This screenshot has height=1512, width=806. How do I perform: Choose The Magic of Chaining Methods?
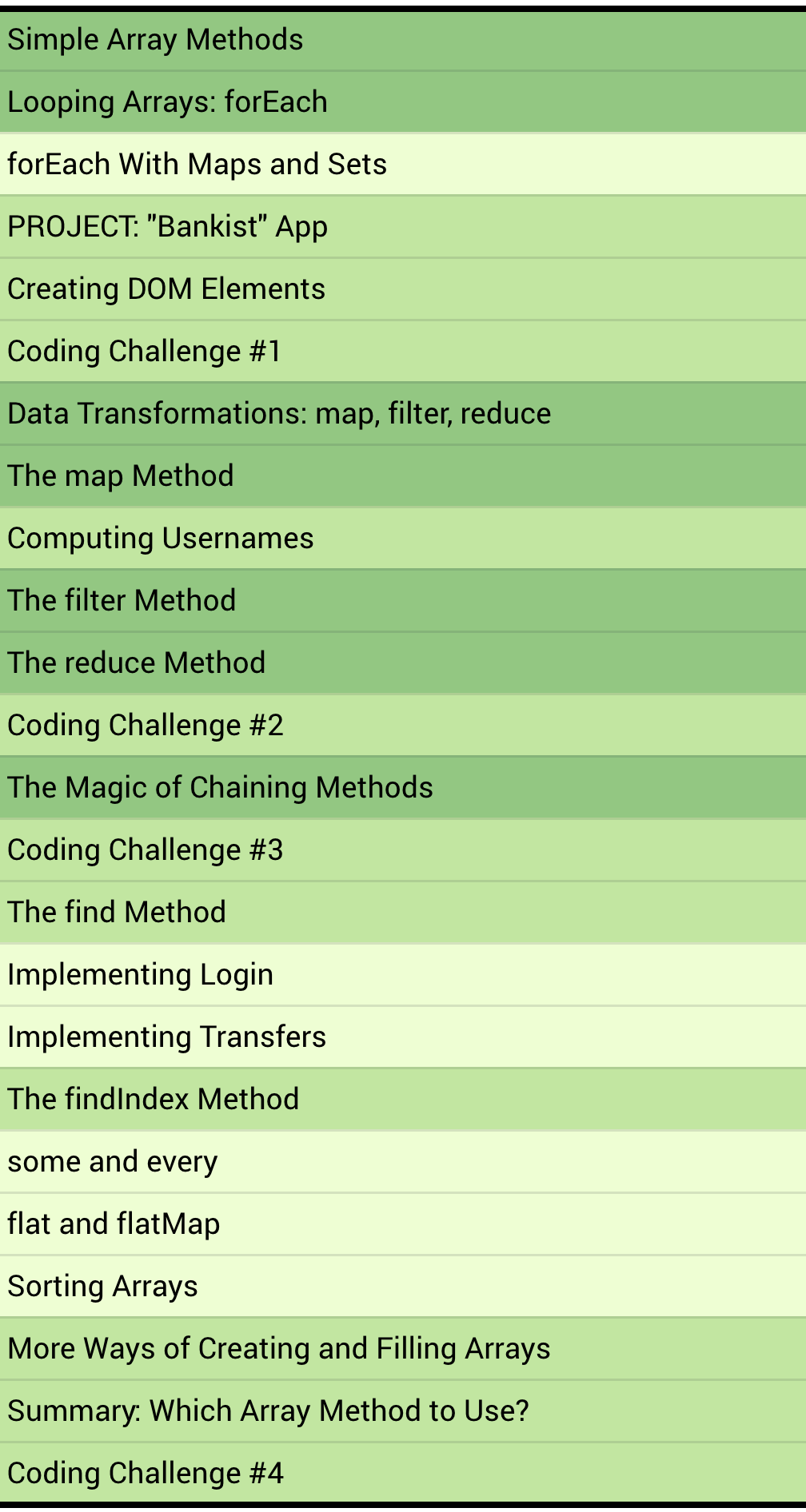click(x=220, y=788)
